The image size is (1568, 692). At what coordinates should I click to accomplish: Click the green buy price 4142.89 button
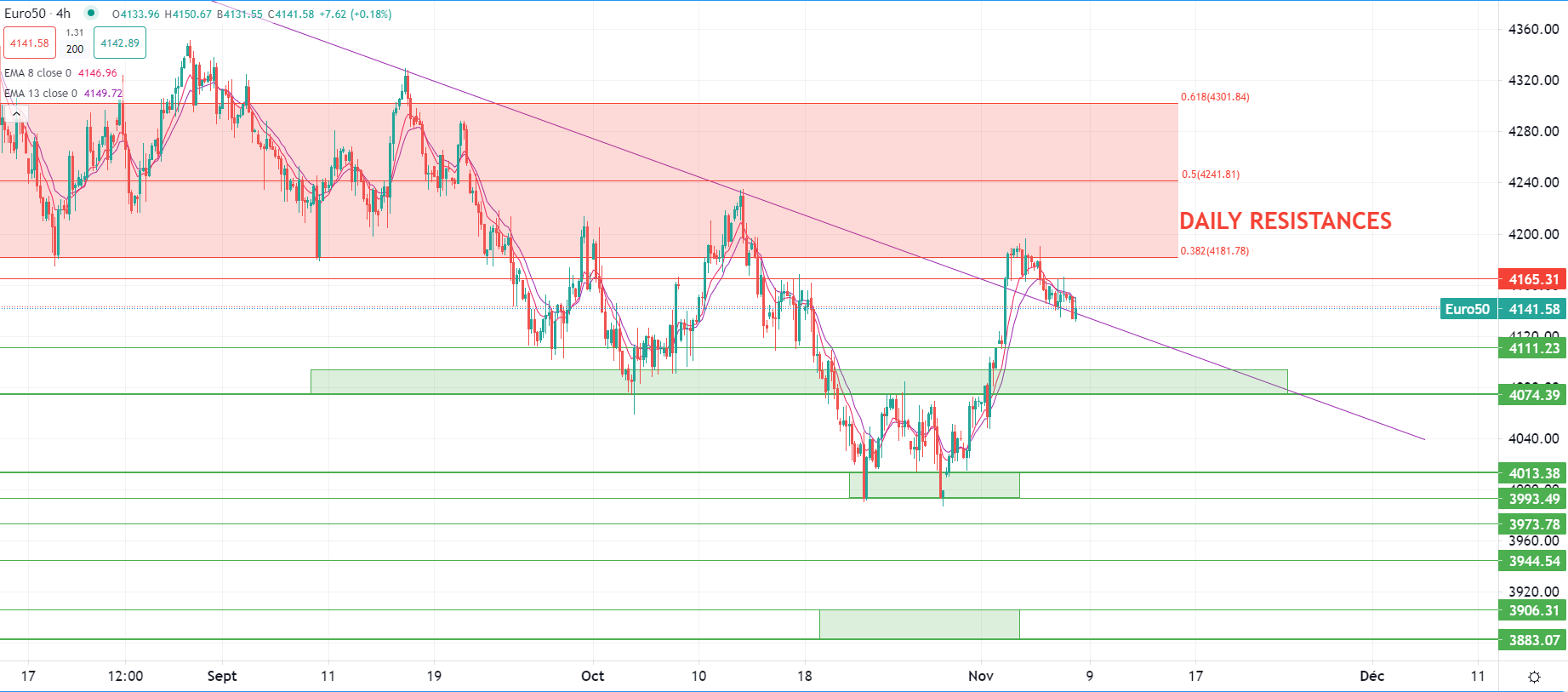(x=120, y=43)
